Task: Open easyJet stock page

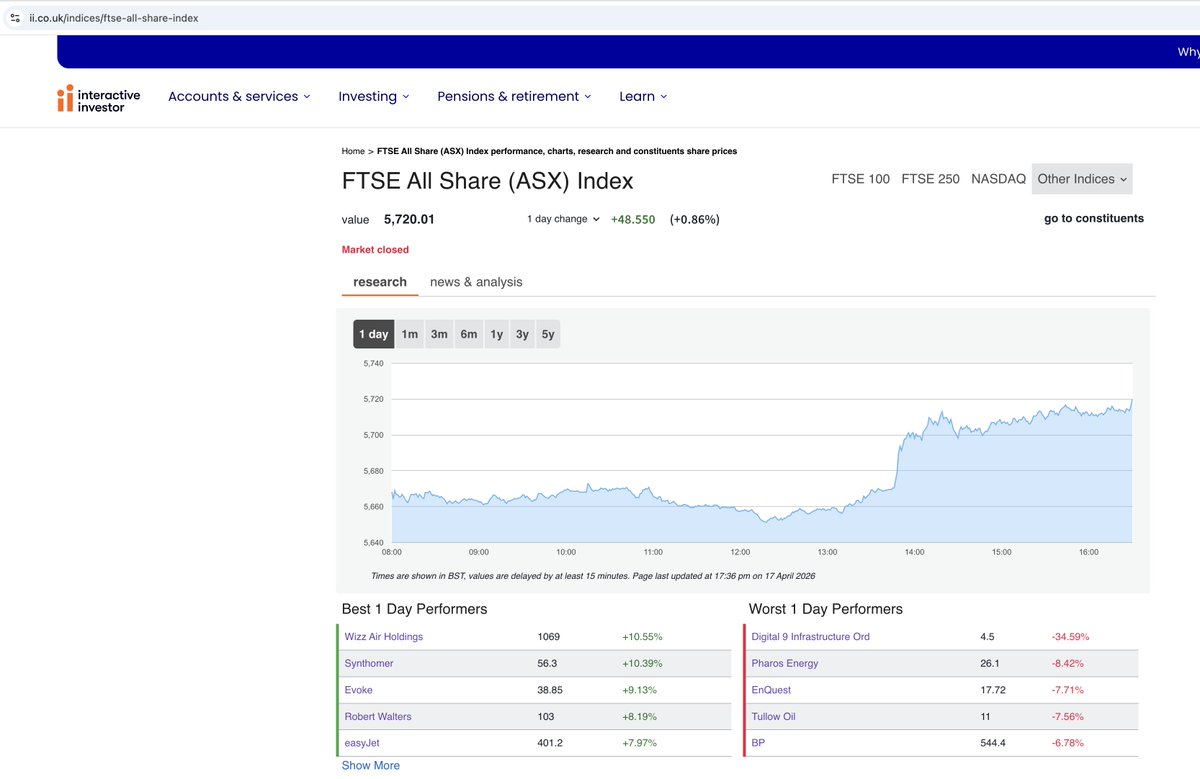Action: (362, 743)
